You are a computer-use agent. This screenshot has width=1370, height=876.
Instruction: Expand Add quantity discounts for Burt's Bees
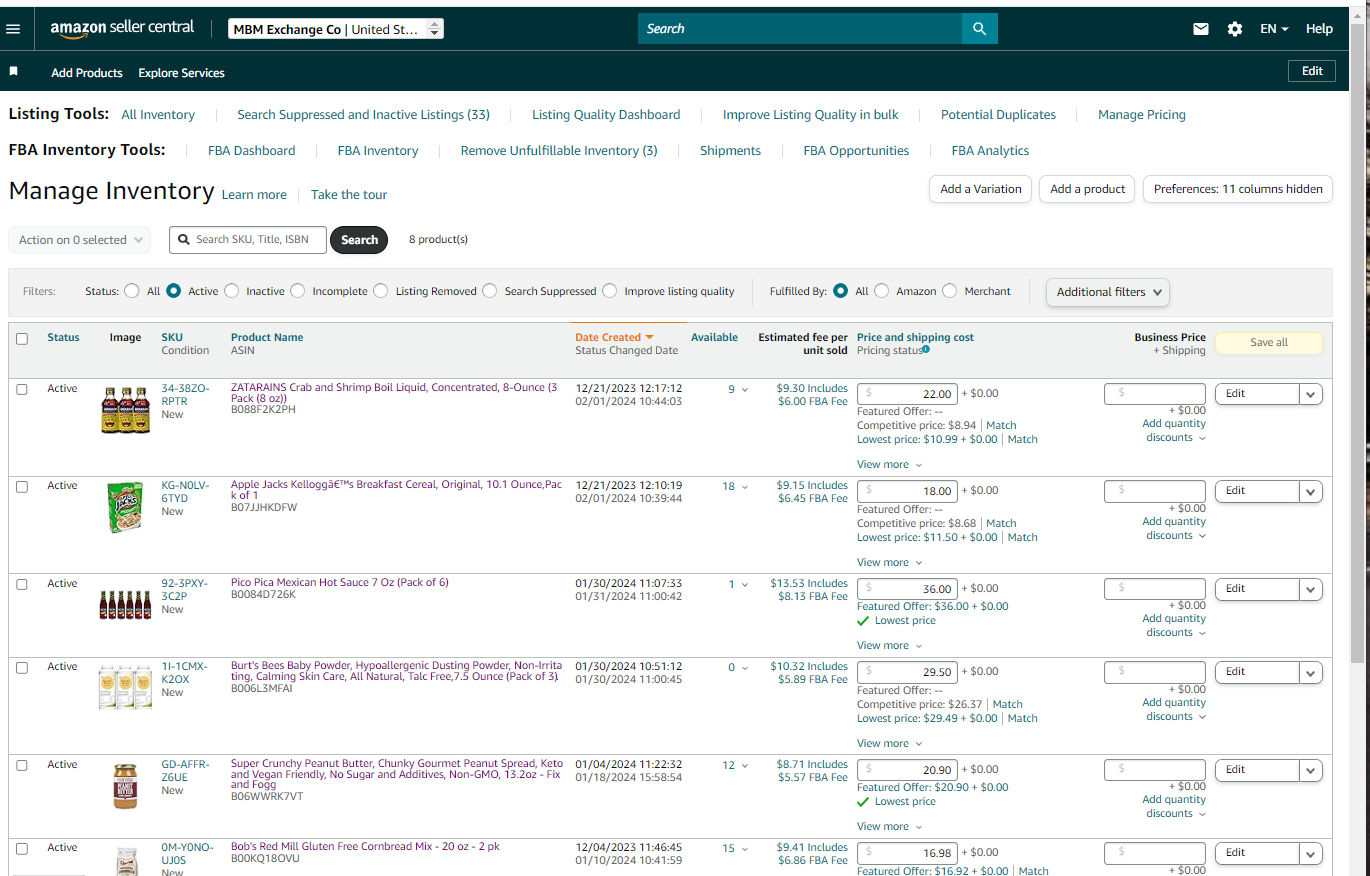(x=1174, y=709)
